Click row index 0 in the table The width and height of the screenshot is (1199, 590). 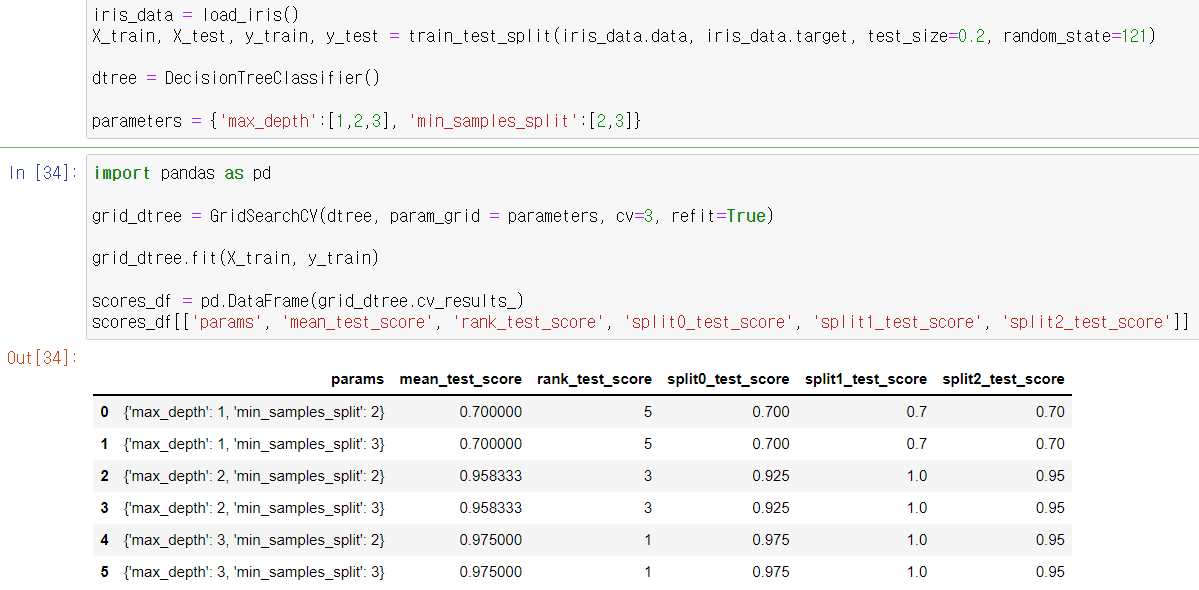pos(105,412)
